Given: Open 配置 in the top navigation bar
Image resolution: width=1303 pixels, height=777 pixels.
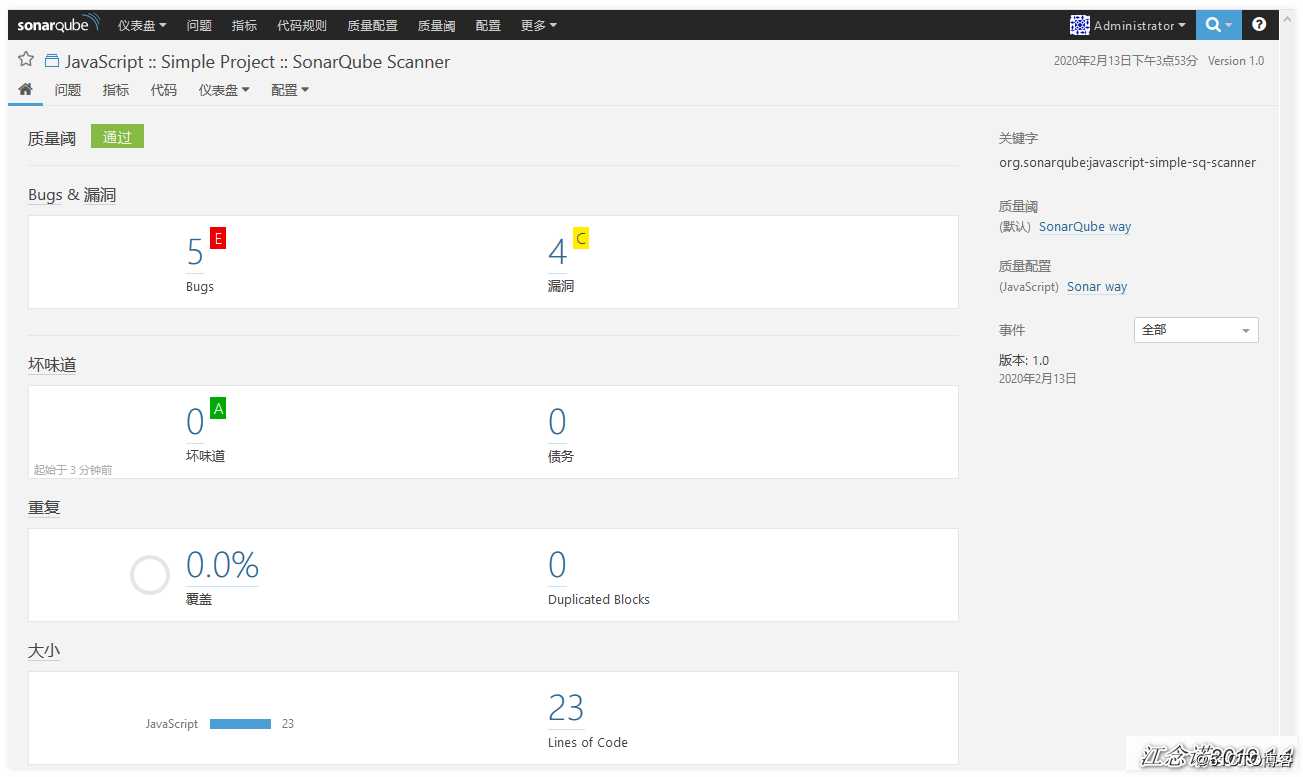Looking at the screenshot, I should [x=488, y=25].
